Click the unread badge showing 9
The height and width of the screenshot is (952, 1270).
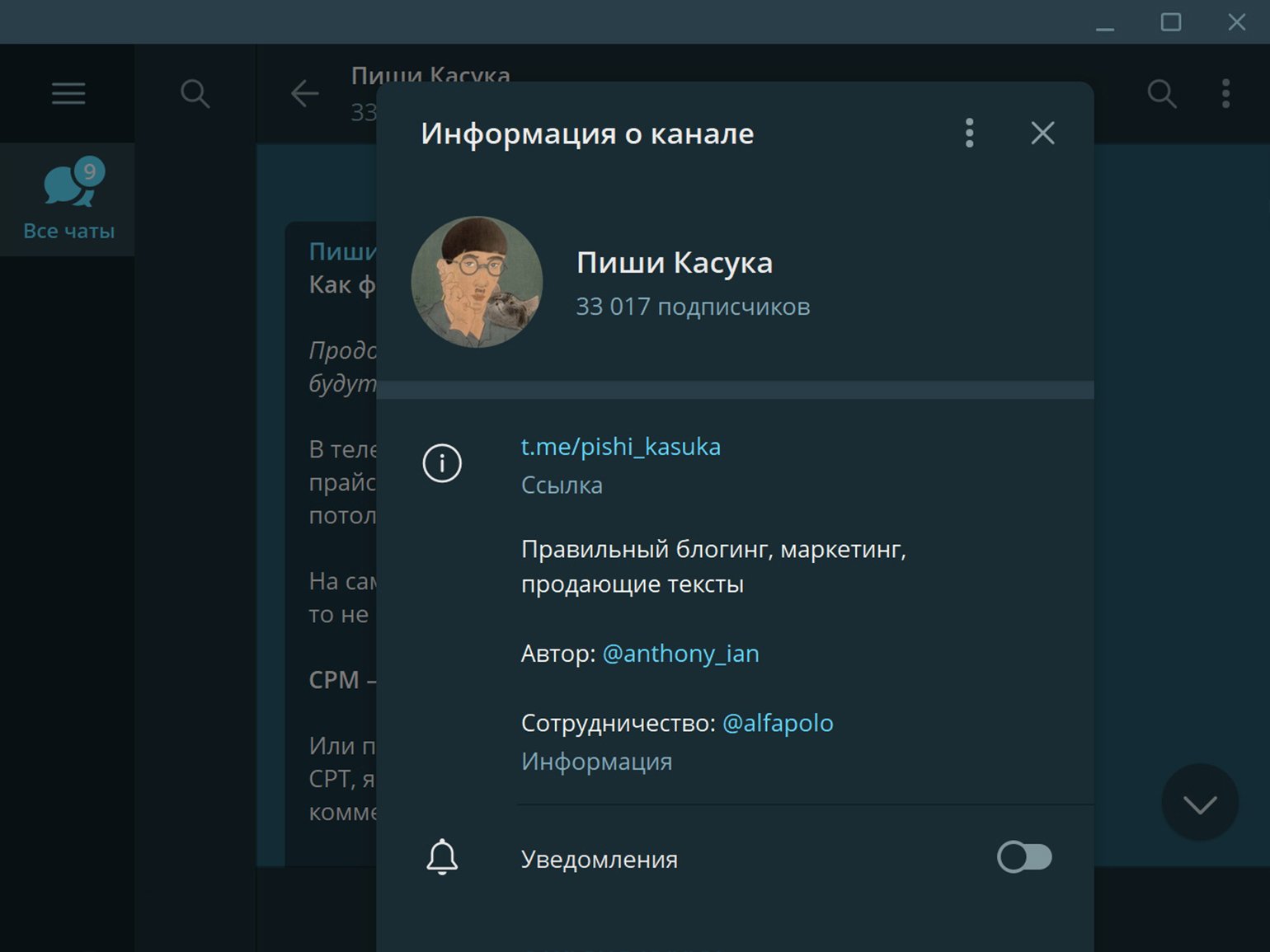(x=89, y=171)
